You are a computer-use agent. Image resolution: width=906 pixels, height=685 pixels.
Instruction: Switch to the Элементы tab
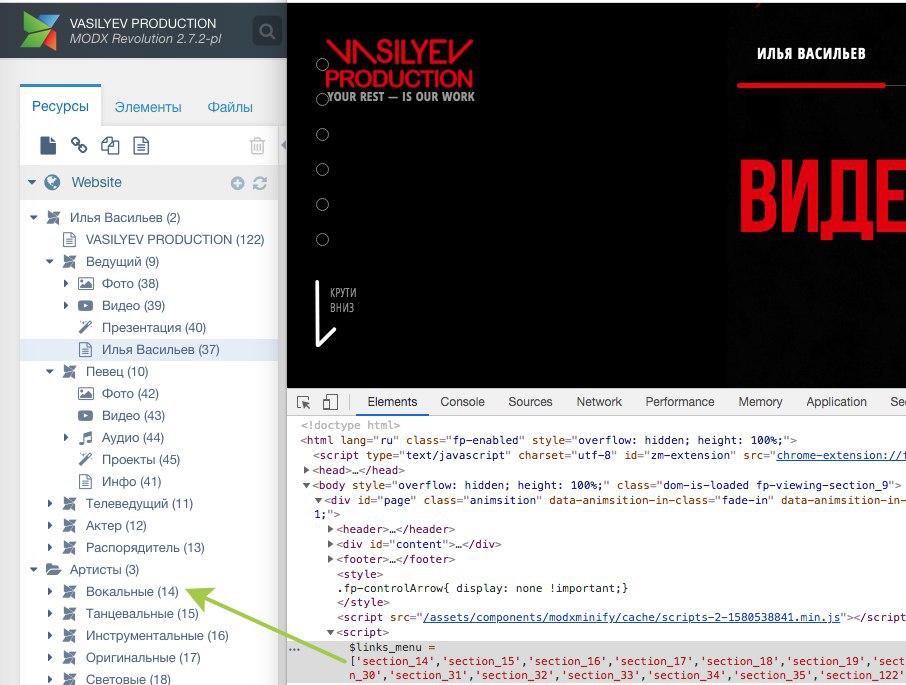click(148, 107)
